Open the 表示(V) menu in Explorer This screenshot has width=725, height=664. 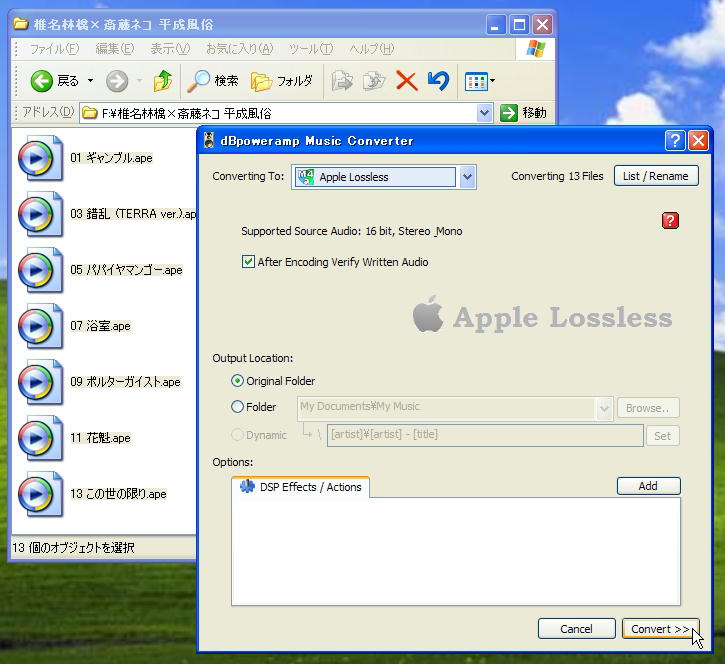170,49
